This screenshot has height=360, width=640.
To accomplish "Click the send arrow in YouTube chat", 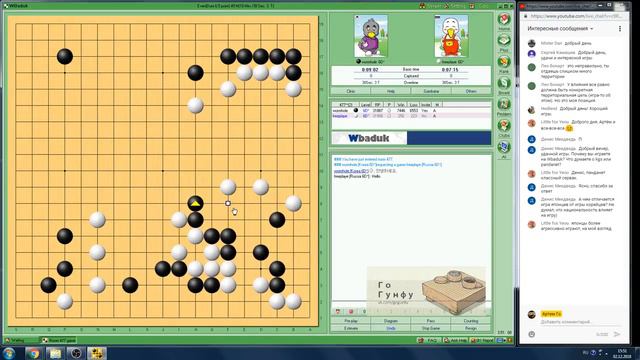I will (617, 334).
